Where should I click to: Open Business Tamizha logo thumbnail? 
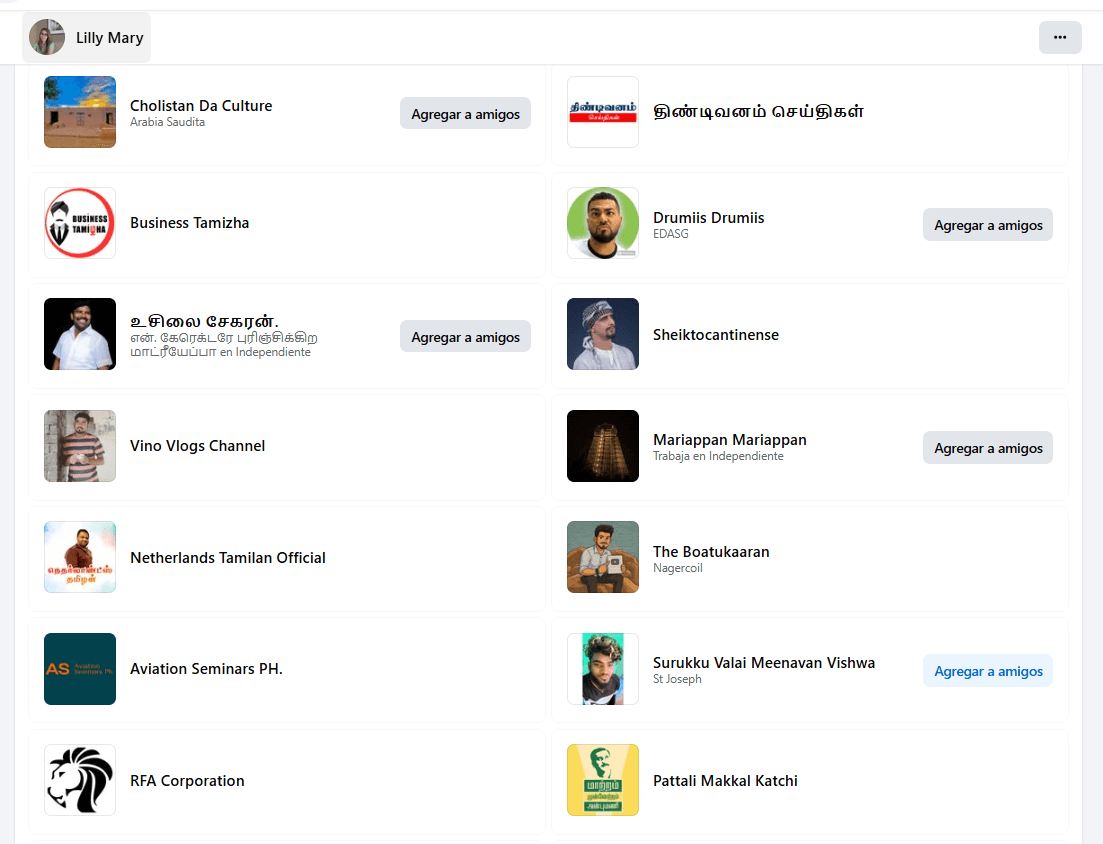point(80,223)
